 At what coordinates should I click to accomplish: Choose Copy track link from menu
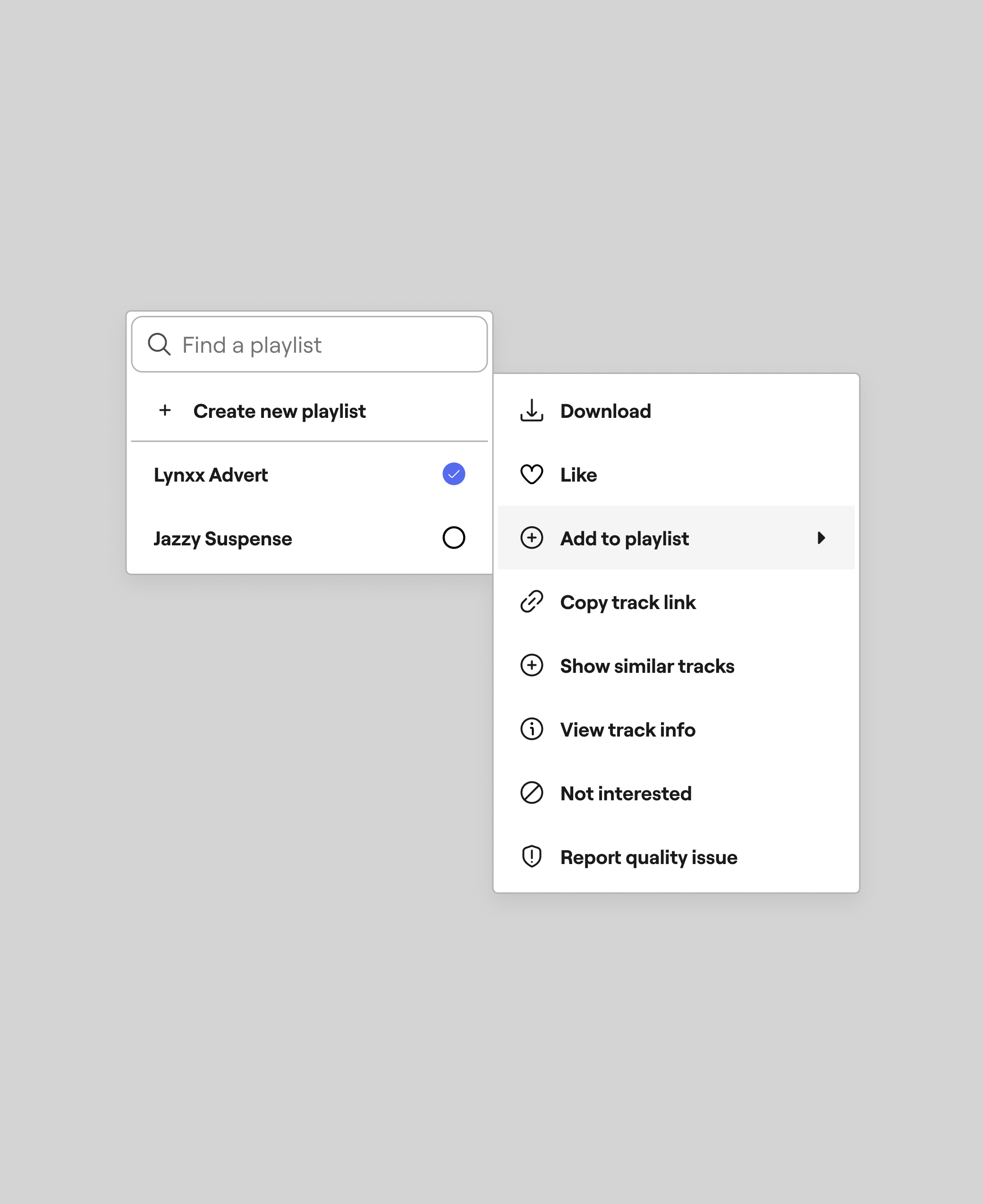[627, 602]
